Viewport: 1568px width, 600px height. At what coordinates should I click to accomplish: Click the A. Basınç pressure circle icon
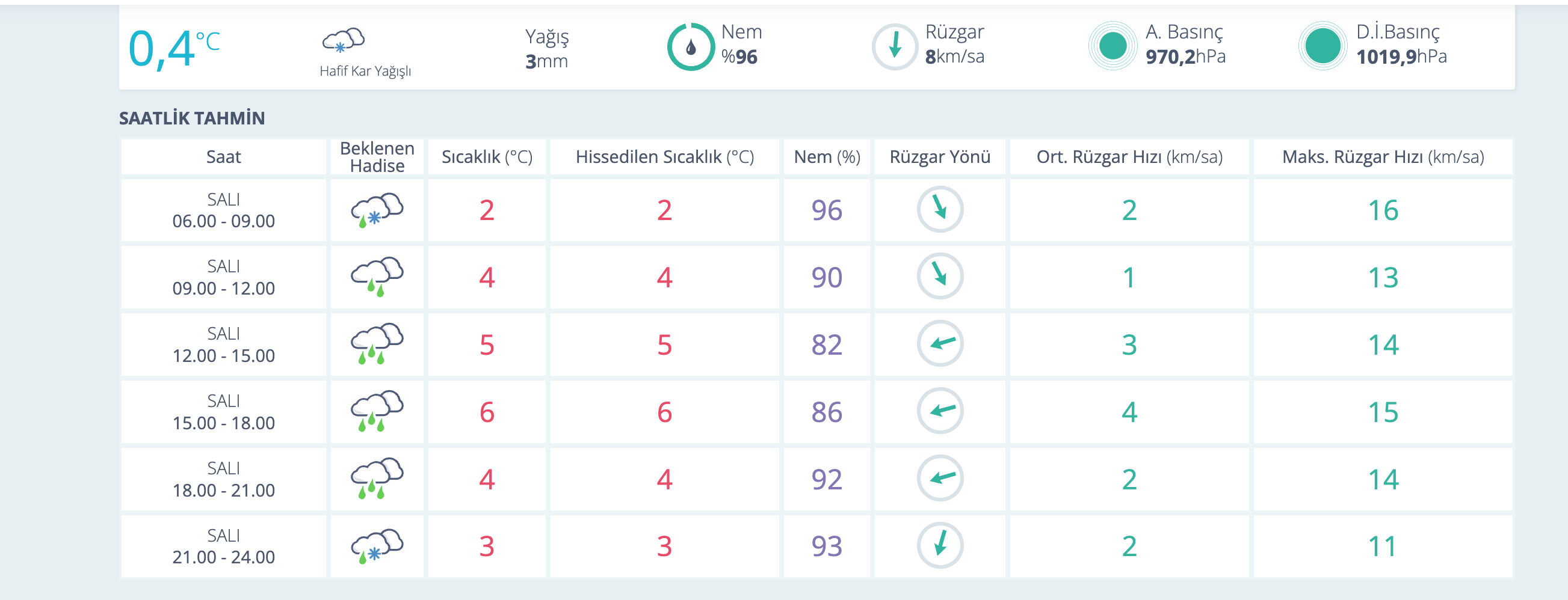tap(1112, 46)
